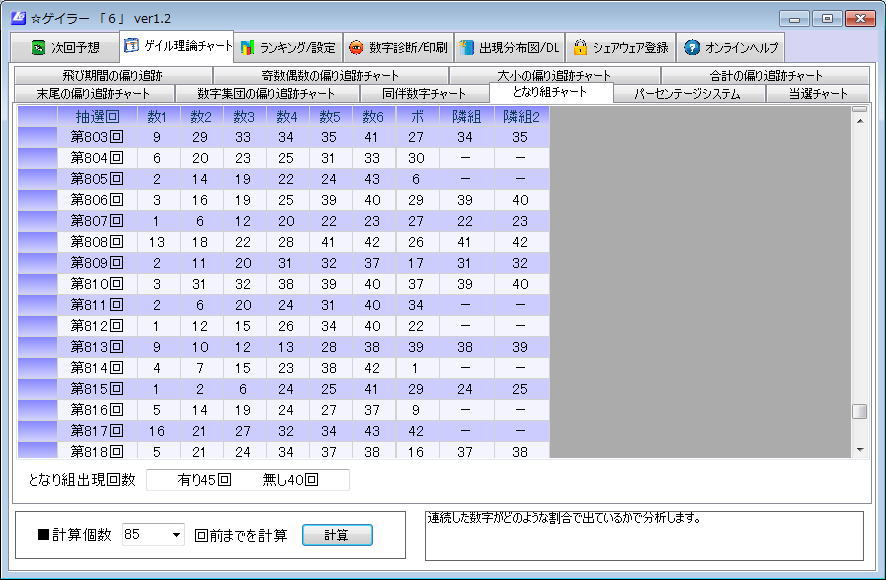Click the ランキング/設定 bar chart icon
The image size is (886, 580).
pos(248,48)
